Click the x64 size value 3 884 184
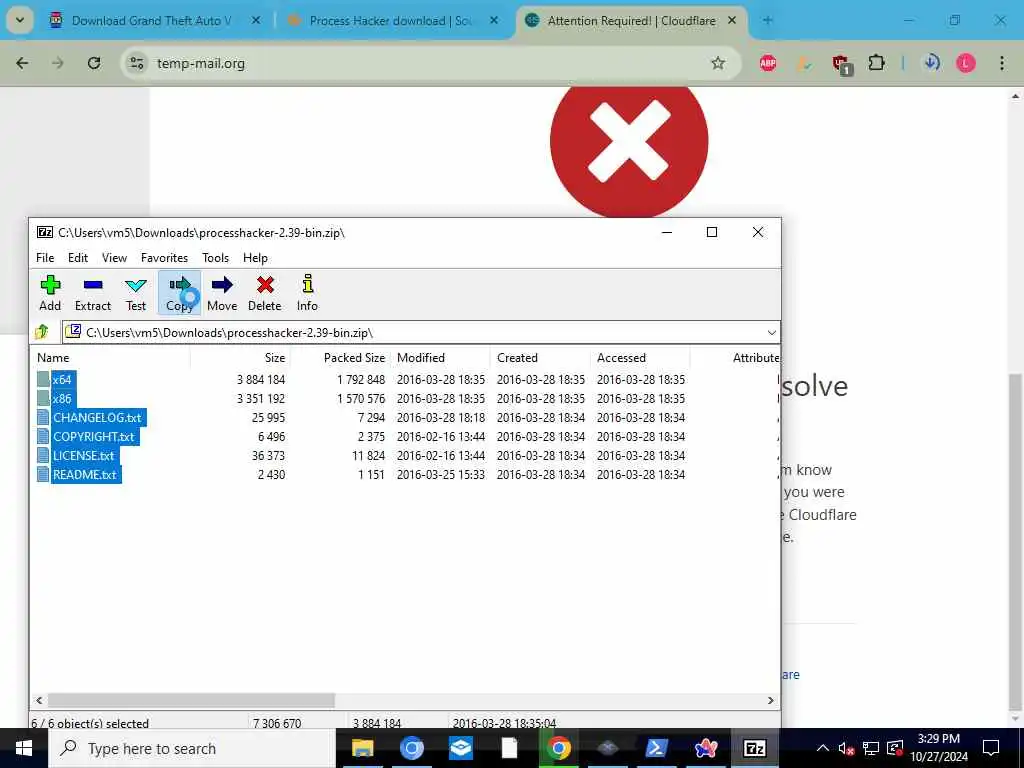This screenshot has height=768, width=1024. click(x=261, y=379)
